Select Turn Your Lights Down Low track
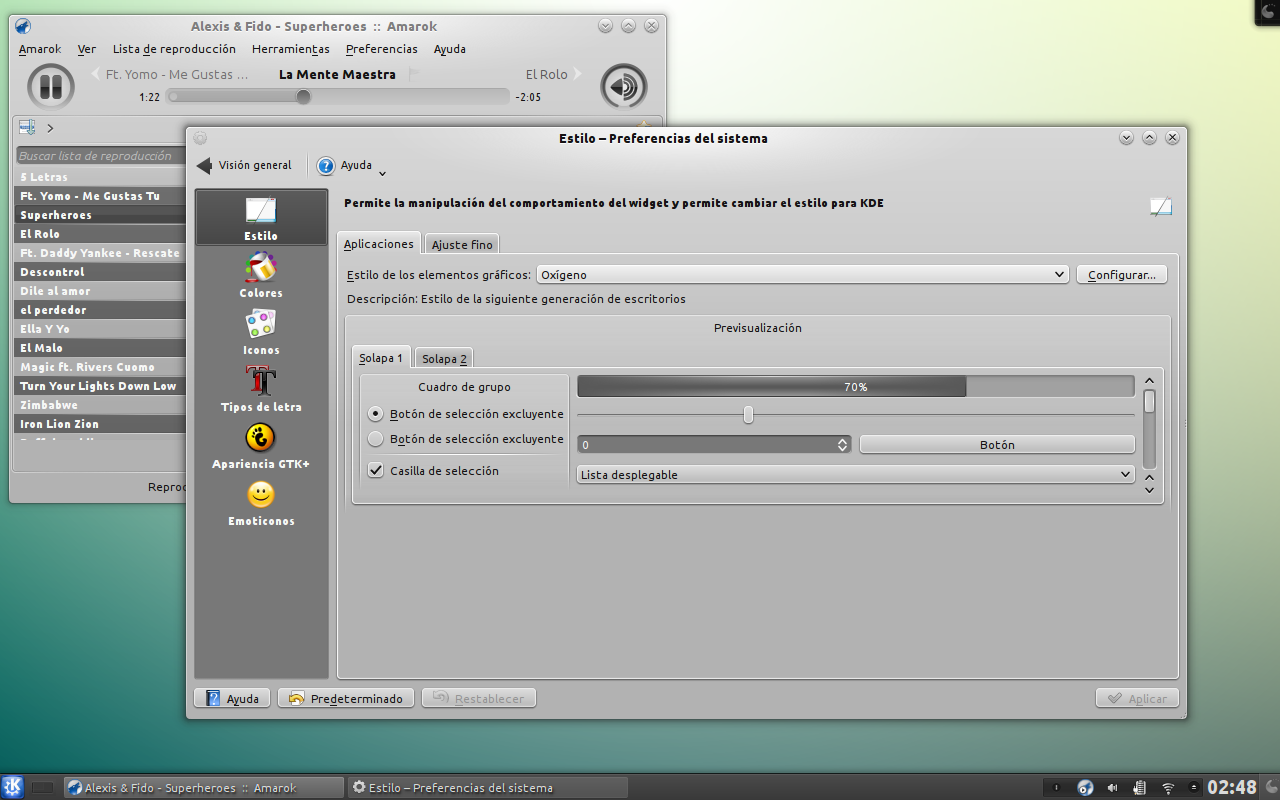 [x=101, y=386]
